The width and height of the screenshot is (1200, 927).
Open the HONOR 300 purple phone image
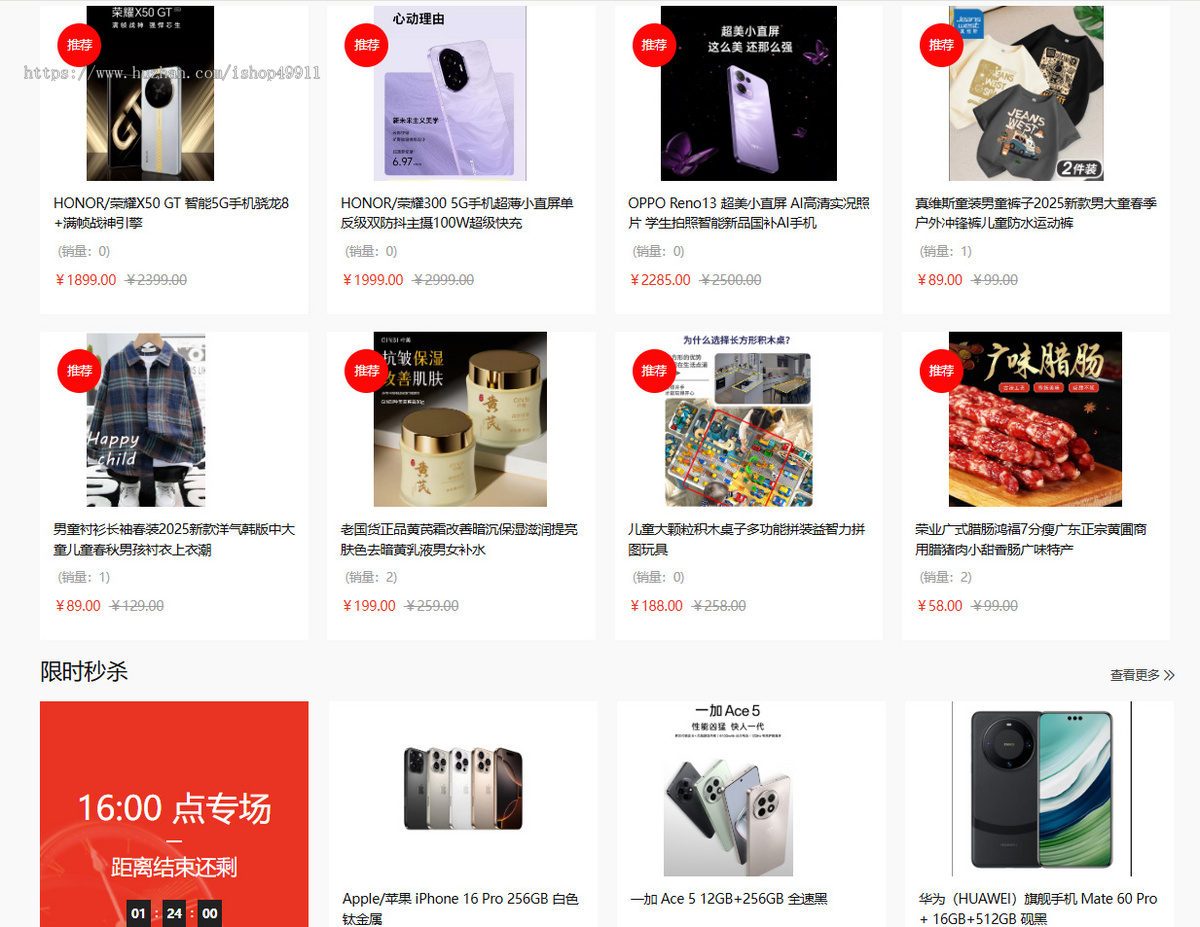click(450, 93)
